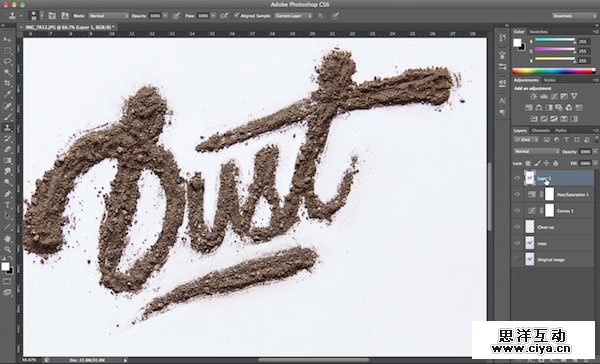Select the Crop tool

[7, 83]
